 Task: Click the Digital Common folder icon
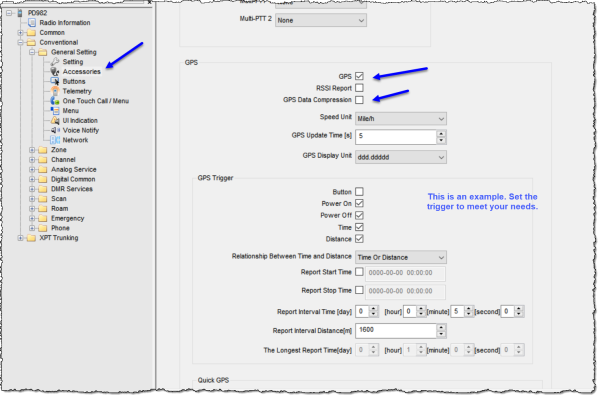pos(43,179)
